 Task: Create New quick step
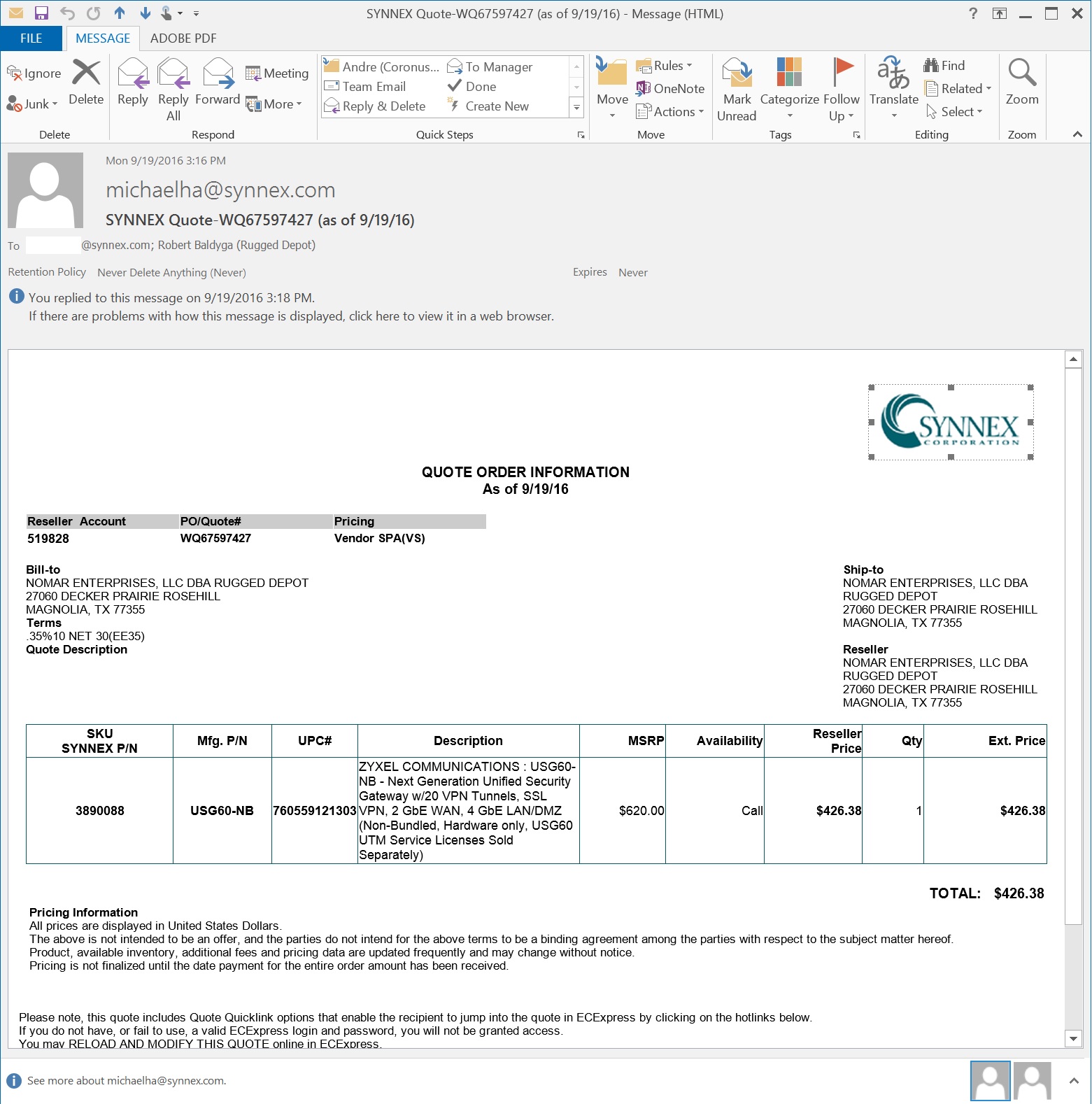[x=488, y=106]
